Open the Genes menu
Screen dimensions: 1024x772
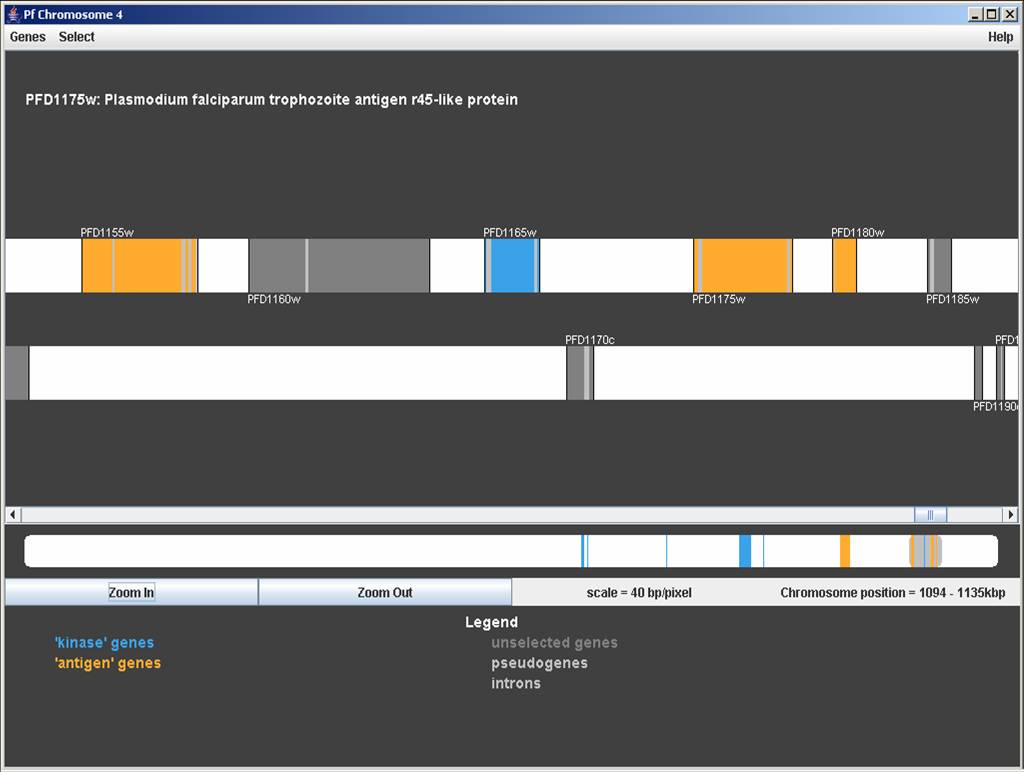pos(28,37)
